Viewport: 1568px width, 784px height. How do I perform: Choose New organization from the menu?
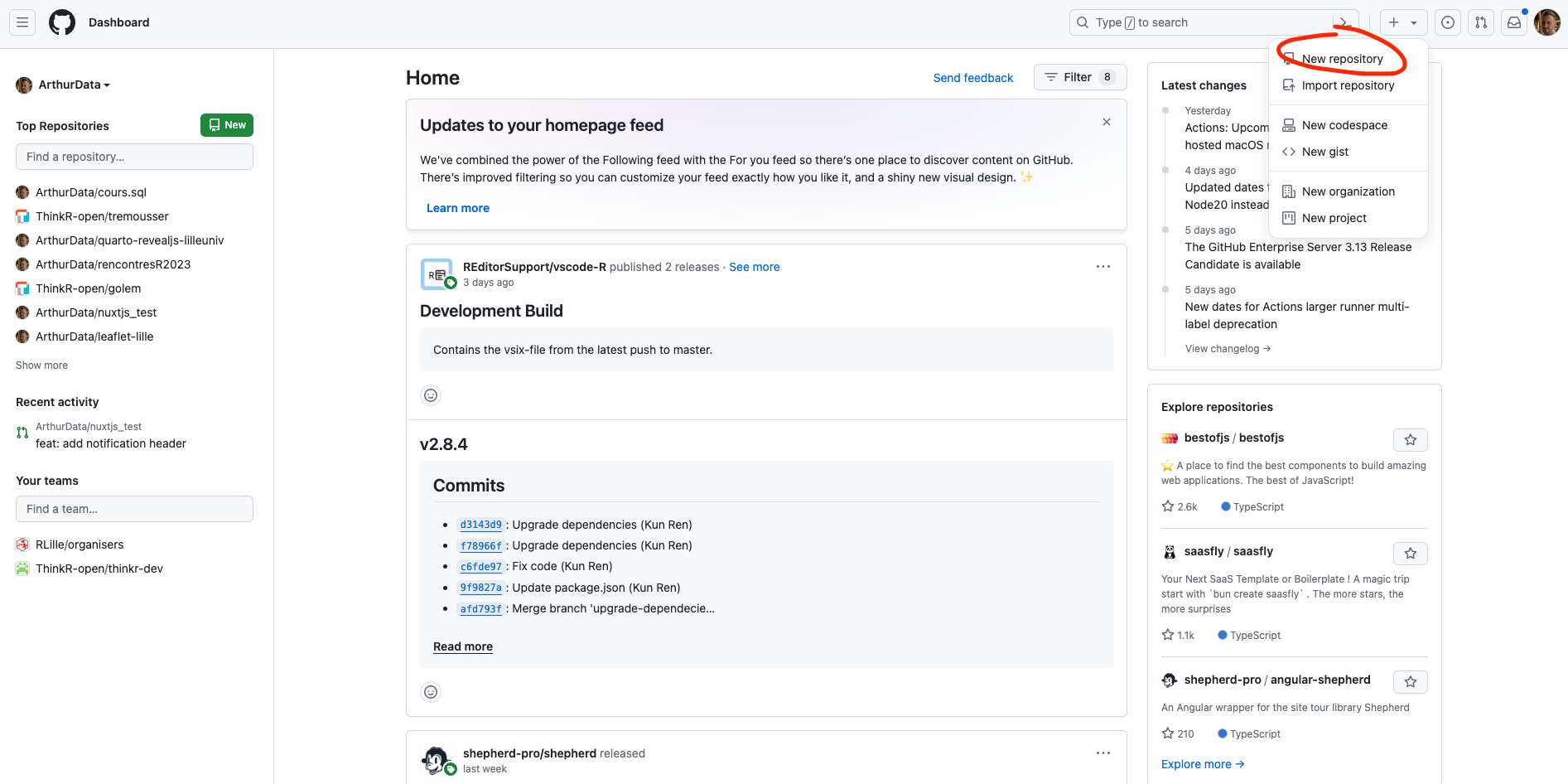point(1348,191)
